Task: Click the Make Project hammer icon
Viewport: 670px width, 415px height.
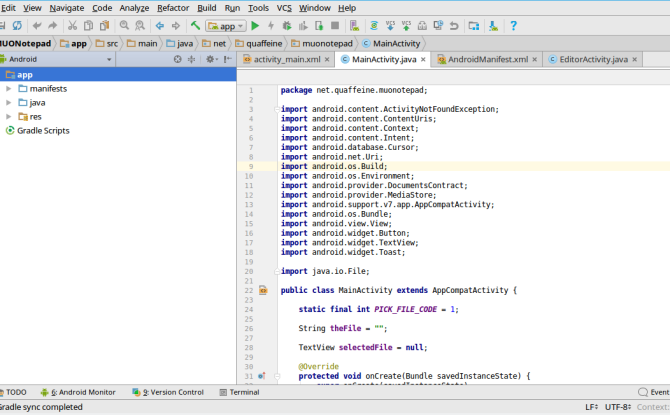Action: point(196,25)
